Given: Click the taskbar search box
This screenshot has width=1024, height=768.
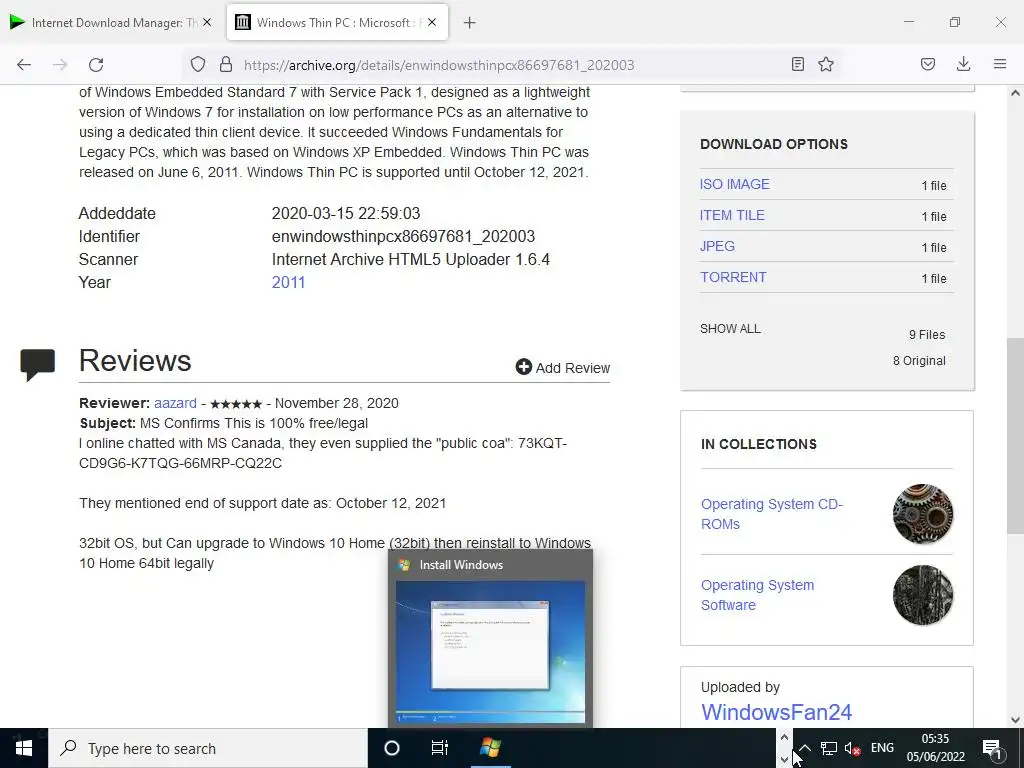Looking at the screenshot, I should 208,748.
